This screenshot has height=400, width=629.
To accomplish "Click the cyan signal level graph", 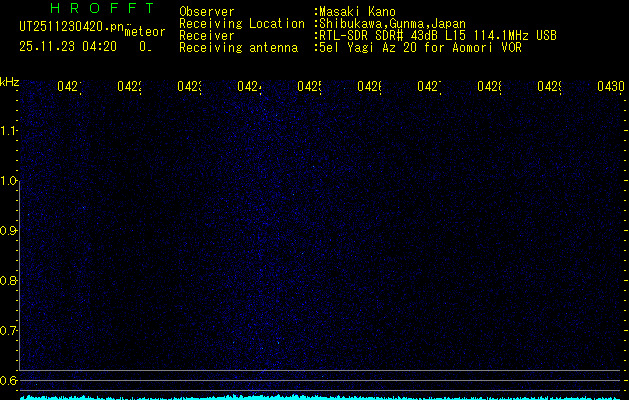I will (x=321, y=398).
